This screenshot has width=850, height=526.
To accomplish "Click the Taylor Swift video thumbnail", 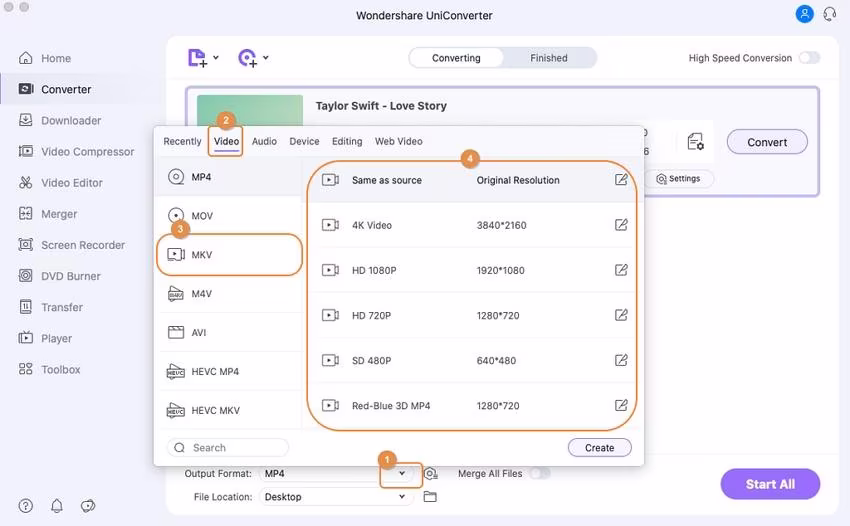I will point(250,111).
